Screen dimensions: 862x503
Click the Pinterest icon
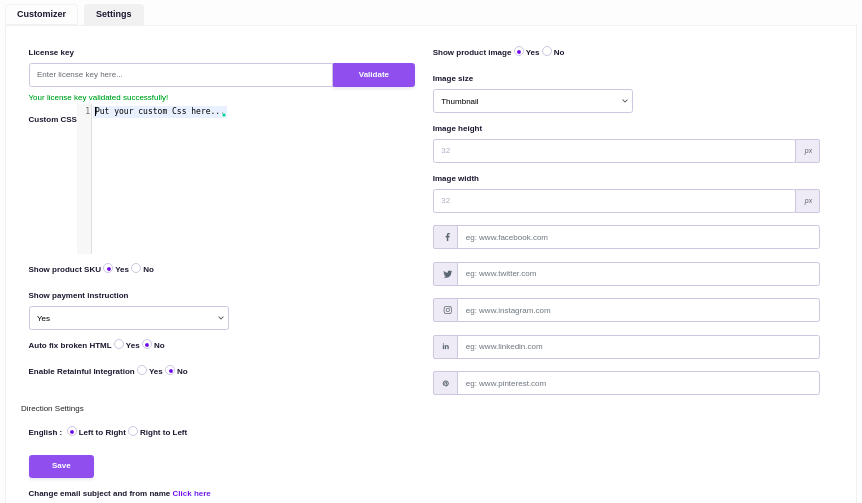point(446,383)
